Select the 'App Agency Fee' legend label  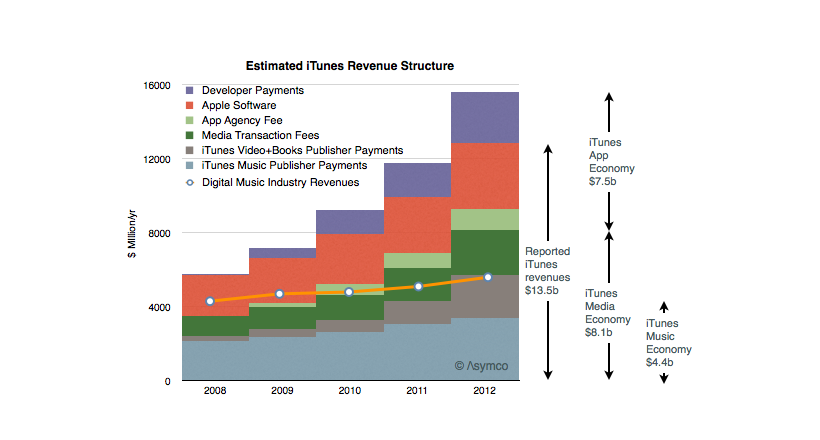[242, 120]
